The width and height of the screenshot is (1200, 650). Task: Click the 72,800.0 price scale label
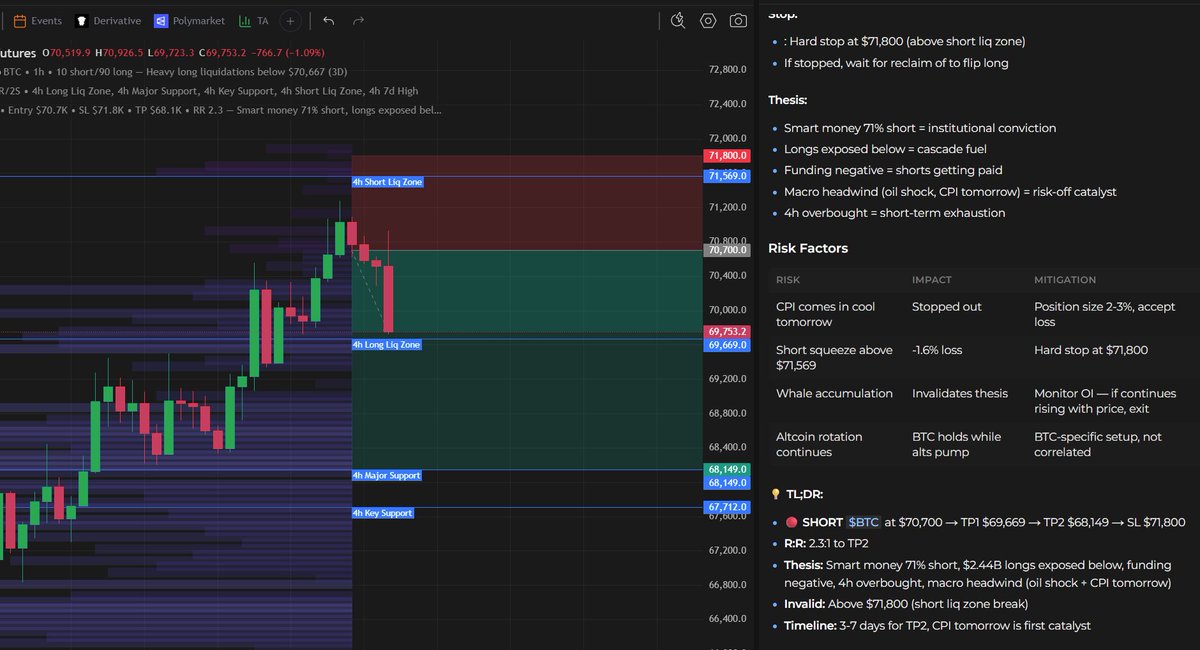pos(727,70)
